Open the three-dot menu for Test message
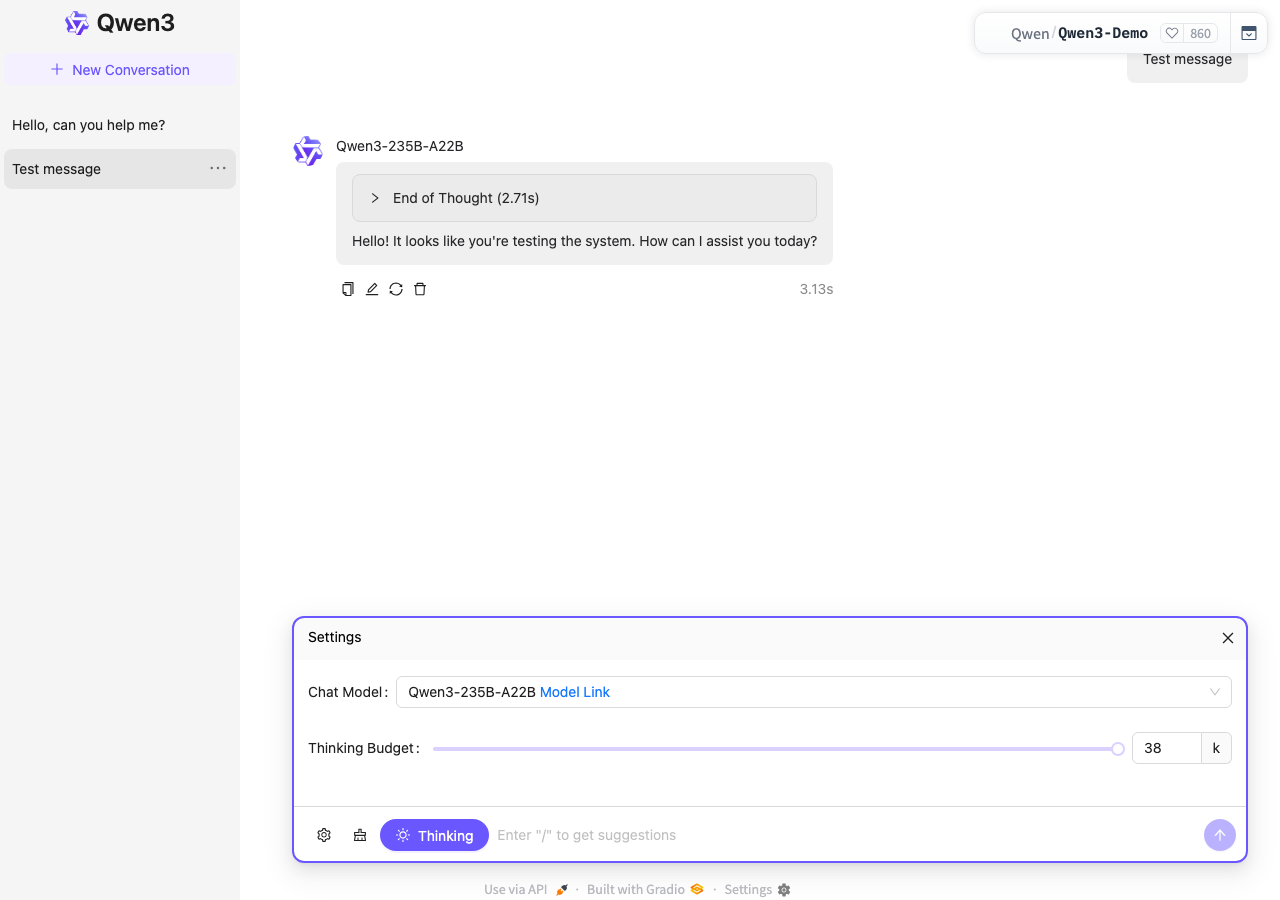This screenshot has width=1280, height=900. point(218,168)
